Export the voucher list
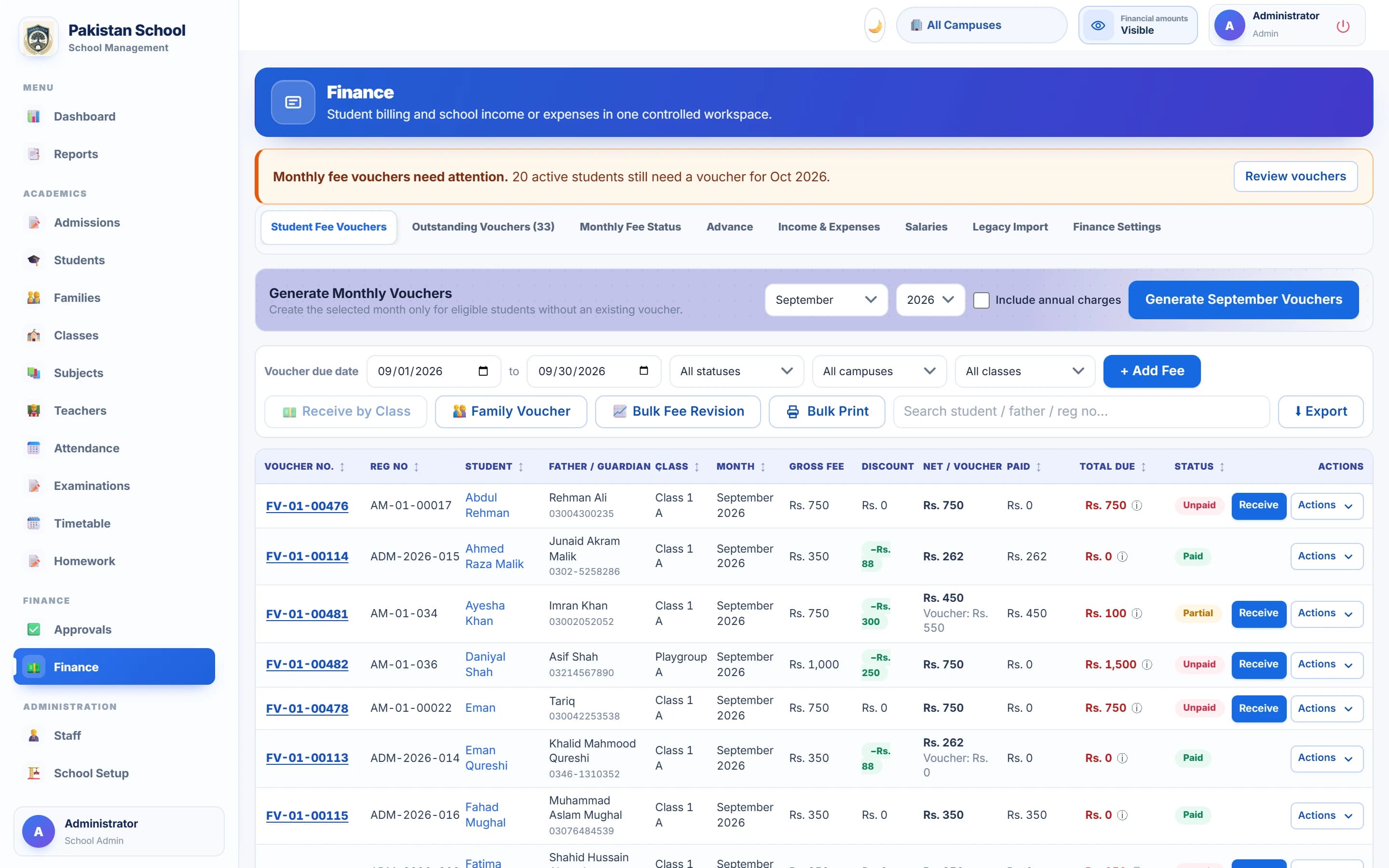 click(1320, 412)
